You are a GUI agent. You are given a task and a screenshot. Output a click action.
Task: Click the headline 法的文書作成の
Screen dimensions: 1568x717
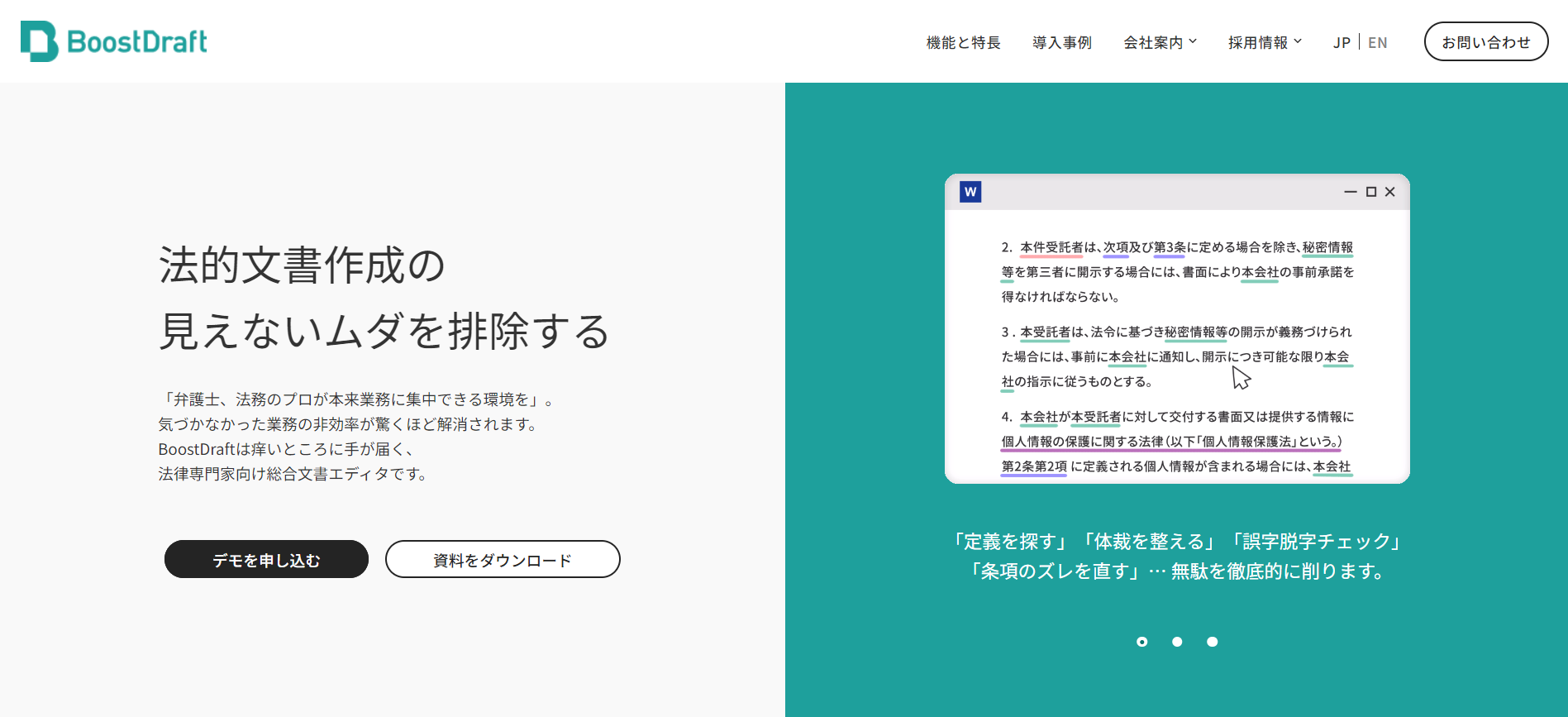[x=303, y=265]
